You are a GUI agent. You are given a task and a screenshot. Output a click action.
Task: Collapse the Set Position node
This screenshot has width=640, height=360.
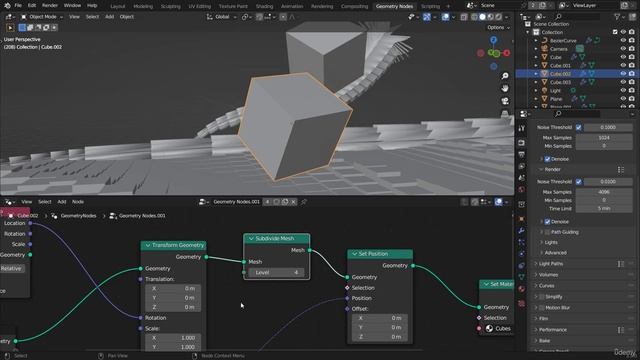pos(354,254)
